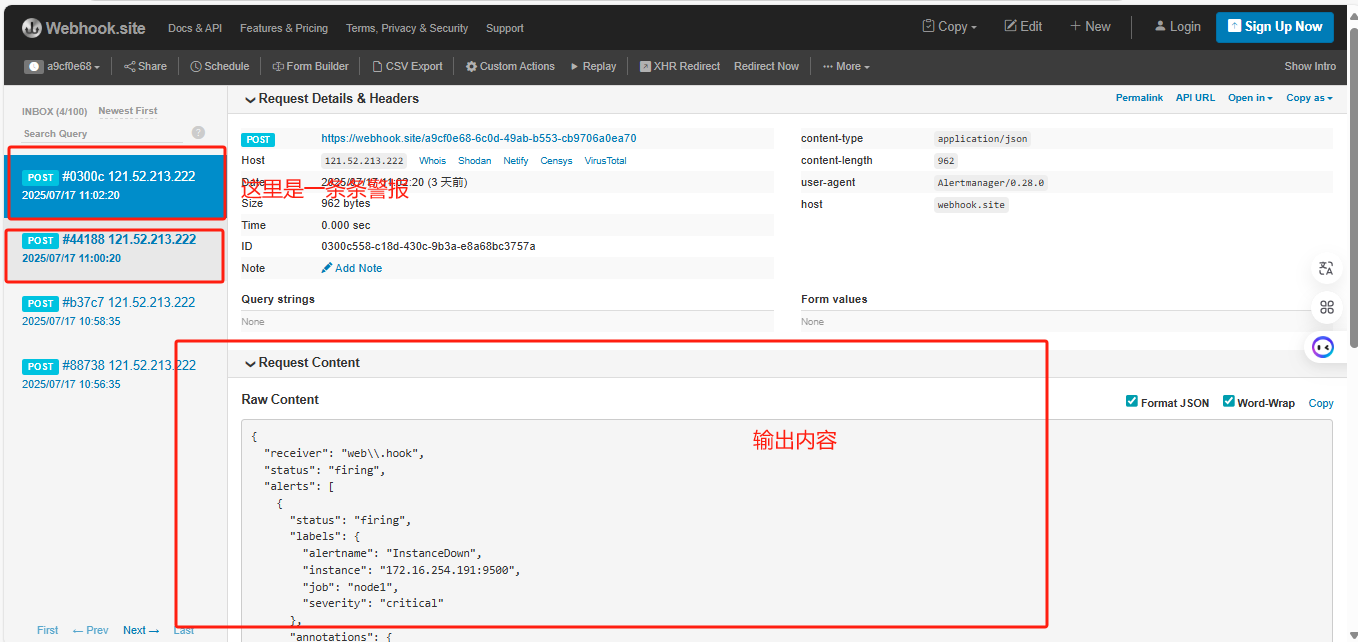Open Features & Pricing page
Viewport: 1358px width, 642px height.
284,28
